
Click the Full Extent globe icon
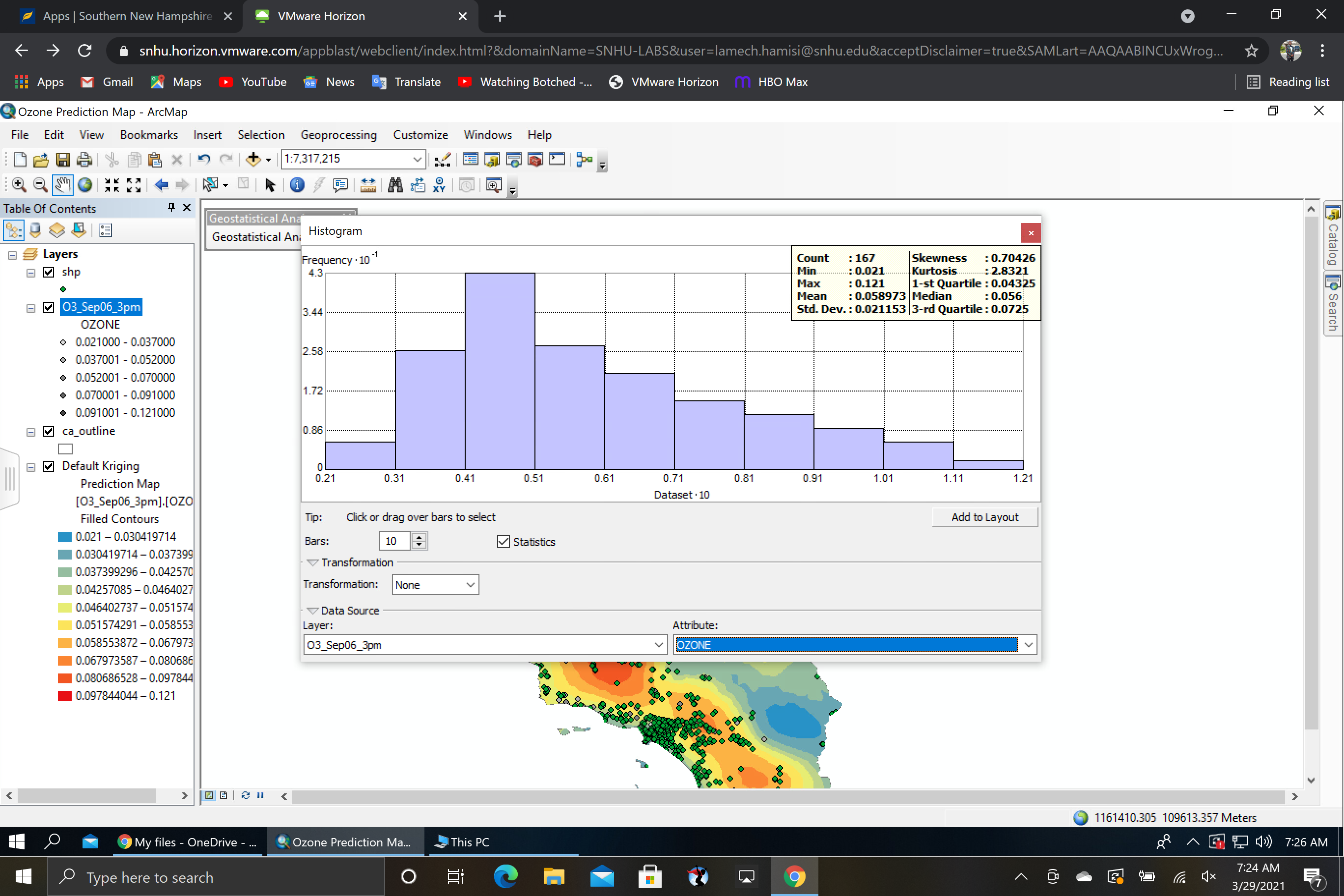pos(85,185)
